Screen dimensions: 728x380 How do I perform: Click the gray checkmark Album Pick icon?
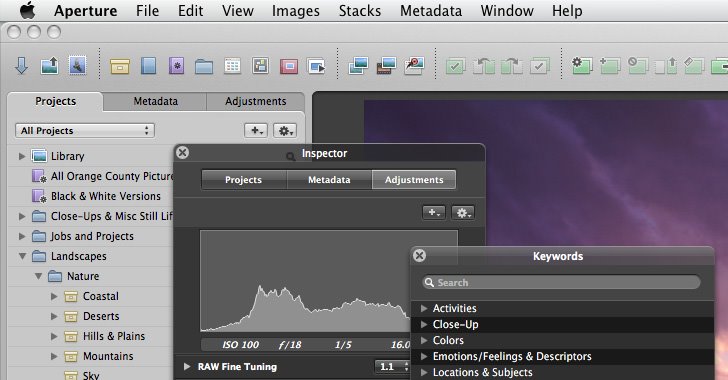tap(539, 66)
